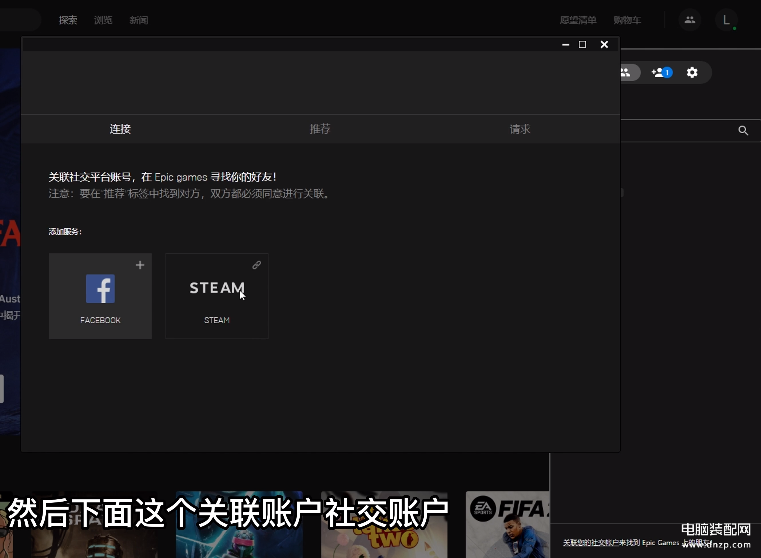Add the Facebook service card
This screenshot has height=558, width=761.
click(x=100, y=296)
